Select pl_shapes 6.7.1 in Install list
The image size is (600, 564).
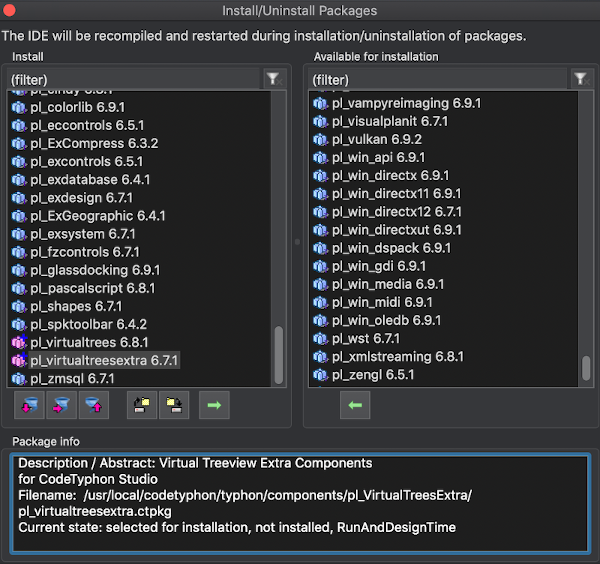(x=76, y=306)
